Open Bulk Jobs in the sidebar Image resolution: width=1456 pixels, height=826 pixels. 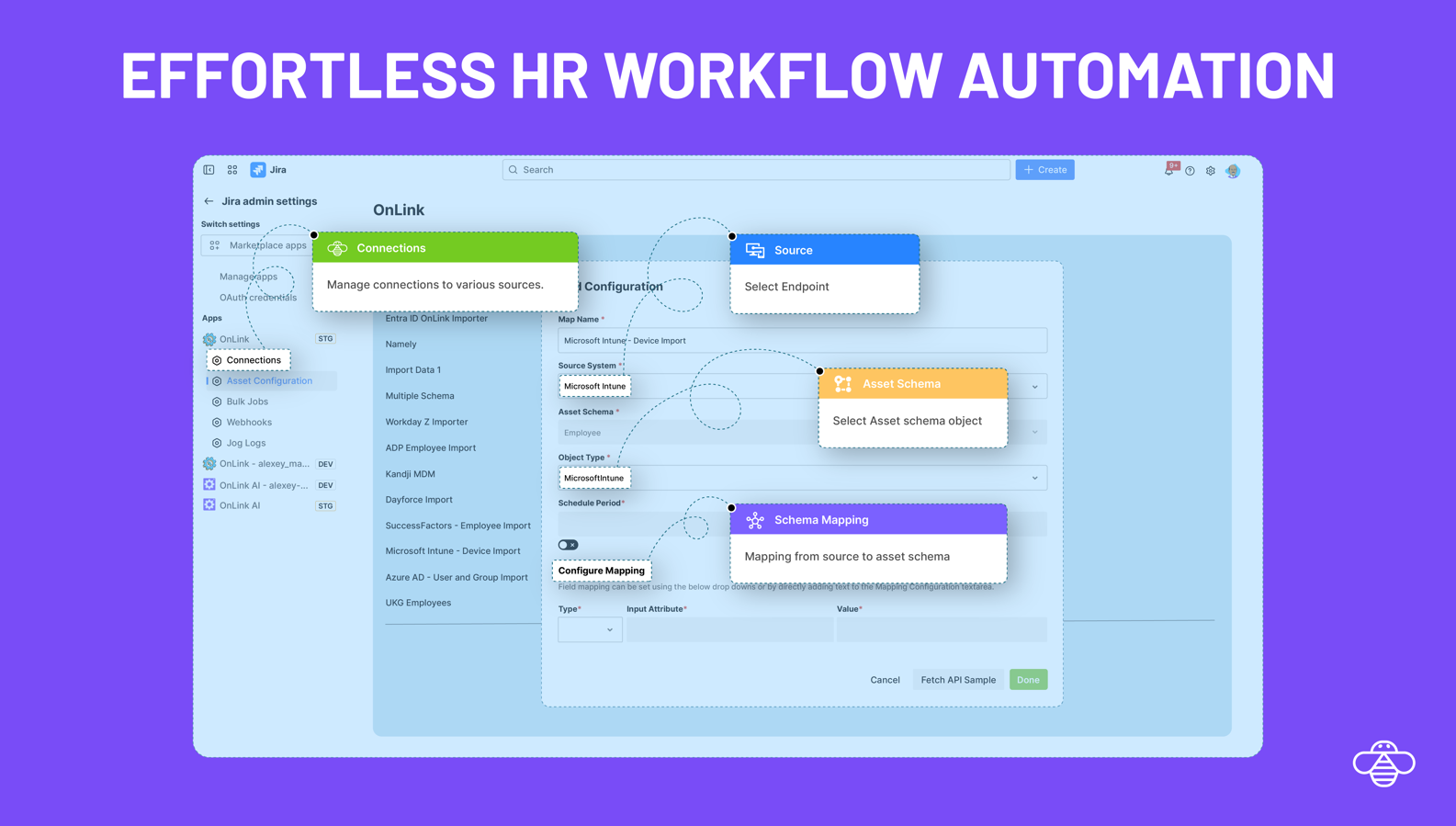coord(247,402)
